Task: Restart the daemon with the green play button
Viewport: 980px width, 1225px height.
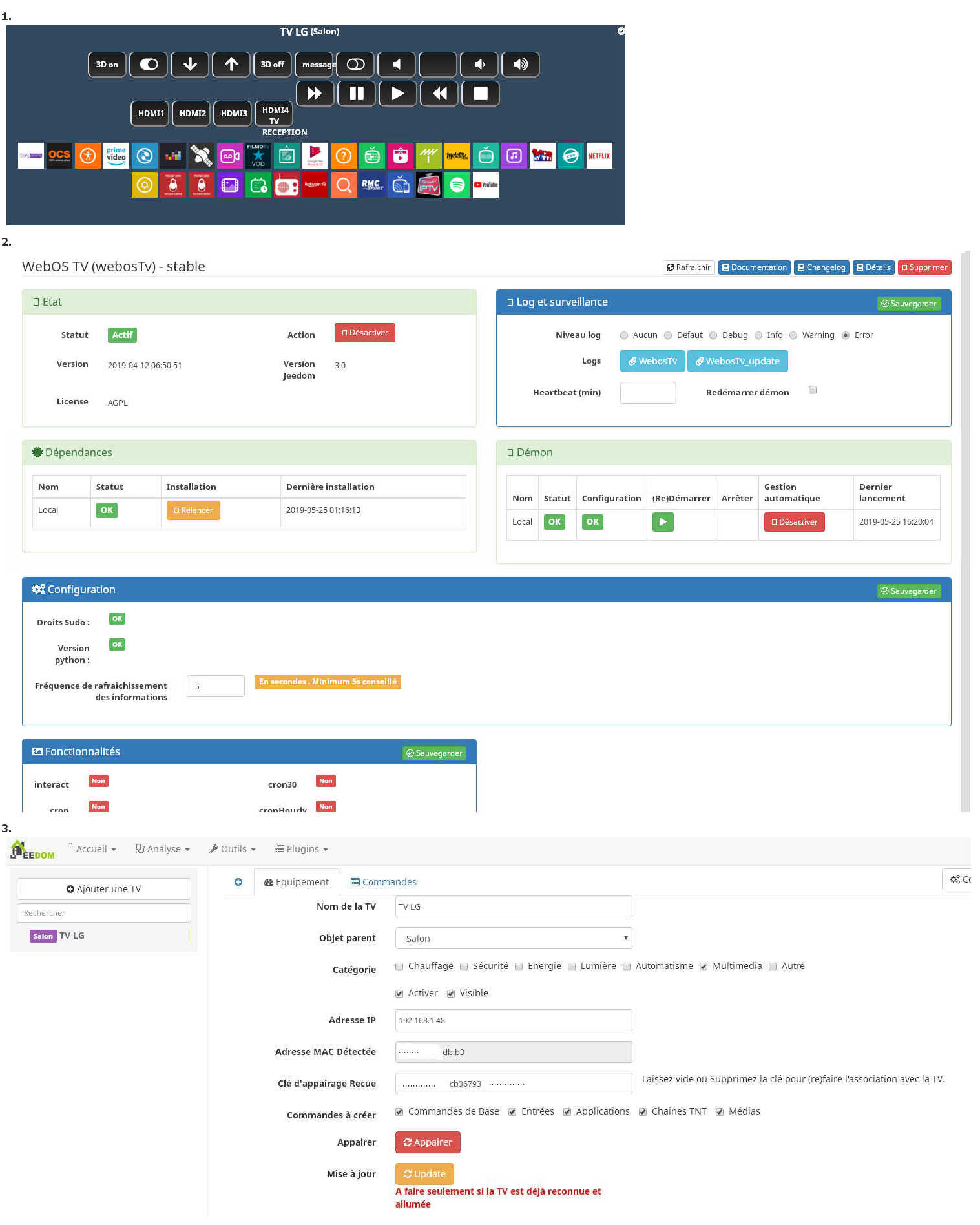Action: click(663, 522)
